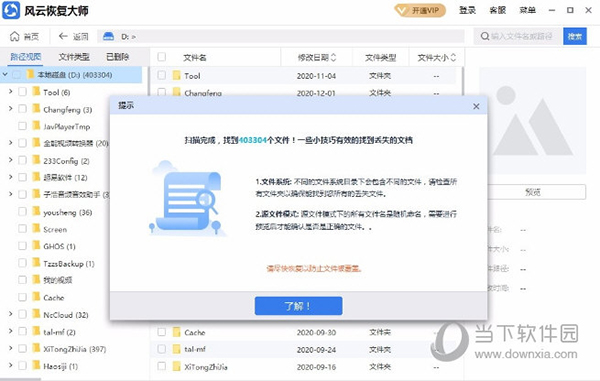Click the date 2020-11-04 in Tool row
600x381 pixels.
point(316,76)
